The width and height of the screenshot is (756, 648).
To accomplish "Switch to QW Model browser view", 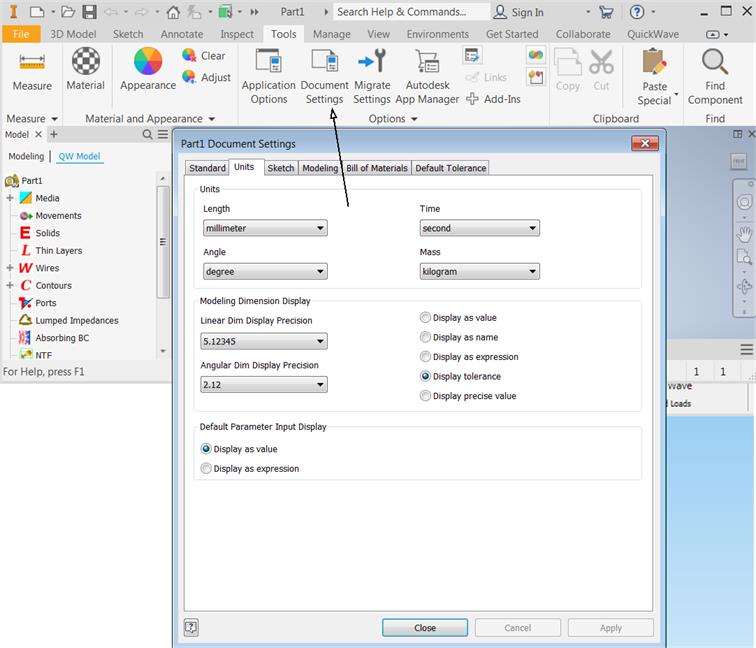I will (80, 156).
